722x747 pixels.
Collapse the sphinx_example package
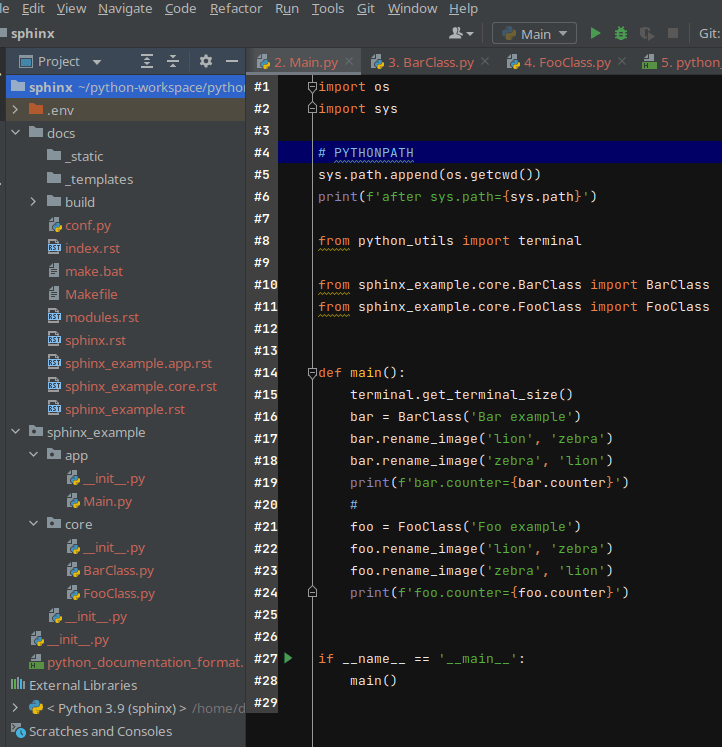pos(15,432)
